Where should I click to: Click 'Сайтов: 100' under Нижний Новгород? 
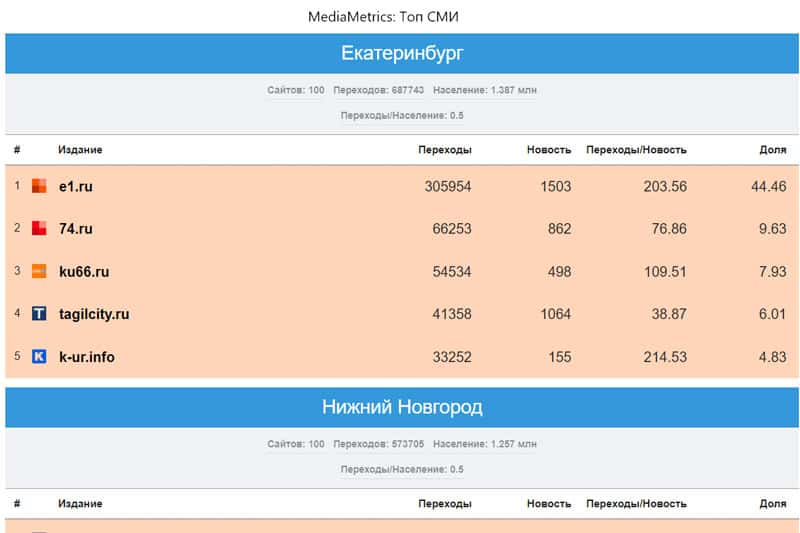click(296, 444)
